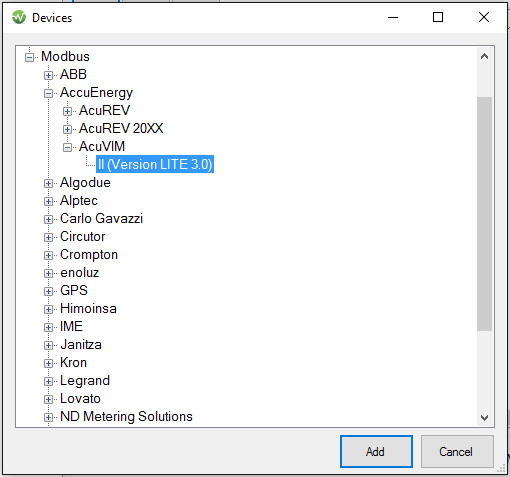
Task: Expand ND Metering Solutions node
Action: point(48,417)
